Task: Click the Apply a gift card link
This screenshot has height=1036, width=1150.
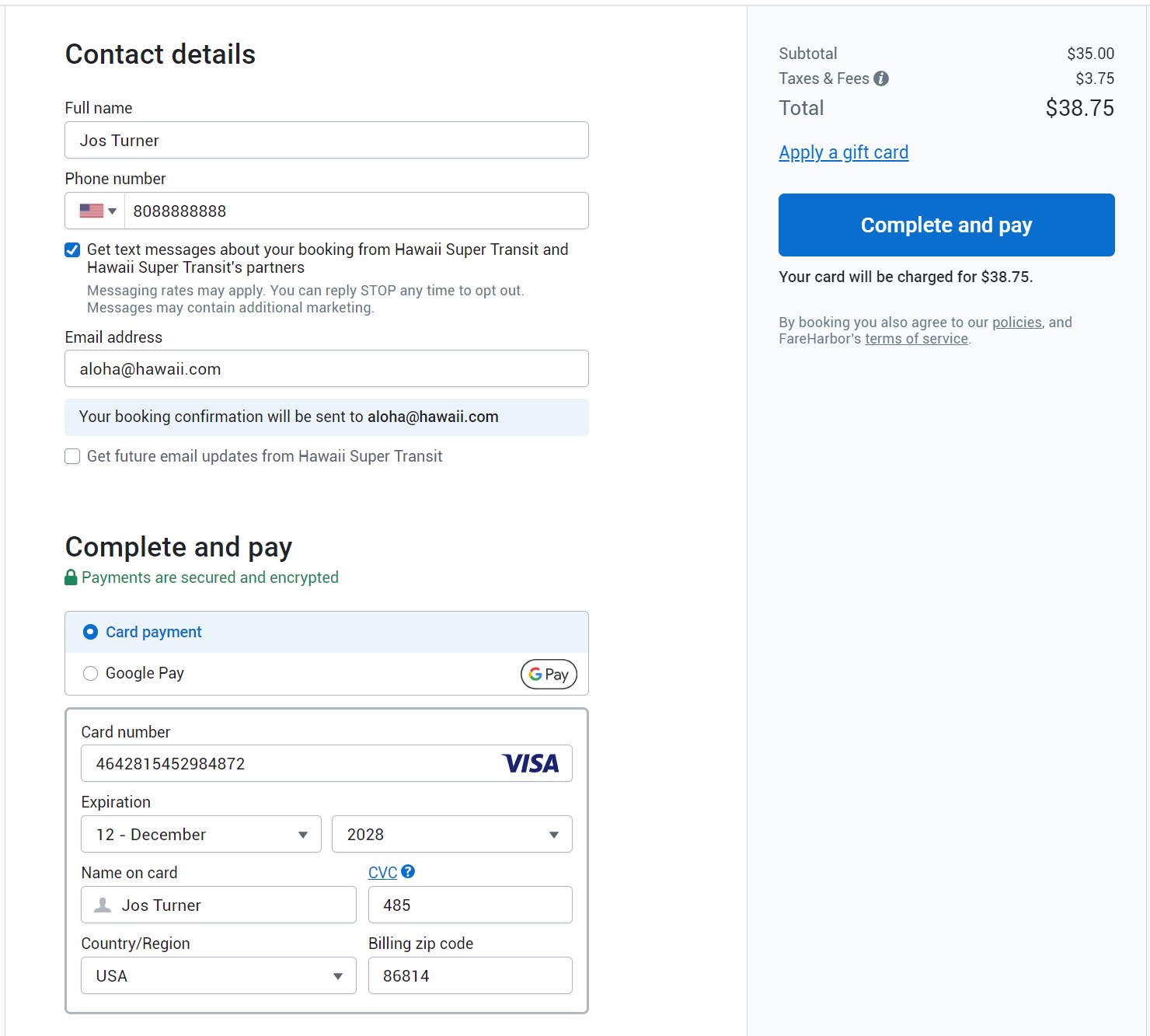Action: [x=843, y=152]
